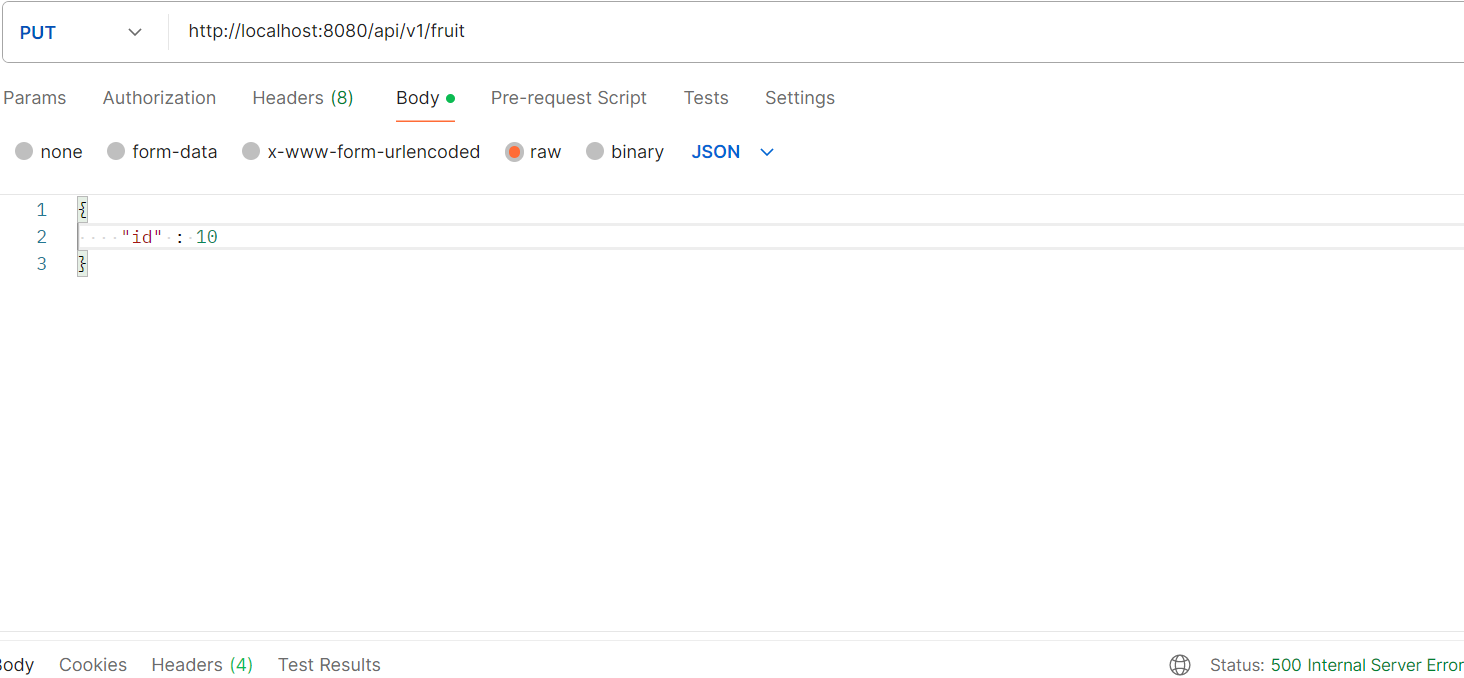The width and height of the screenshot is (1464, 678).
Task: Switch to Pre-request Script tab
Action: (x=569, y=98)
